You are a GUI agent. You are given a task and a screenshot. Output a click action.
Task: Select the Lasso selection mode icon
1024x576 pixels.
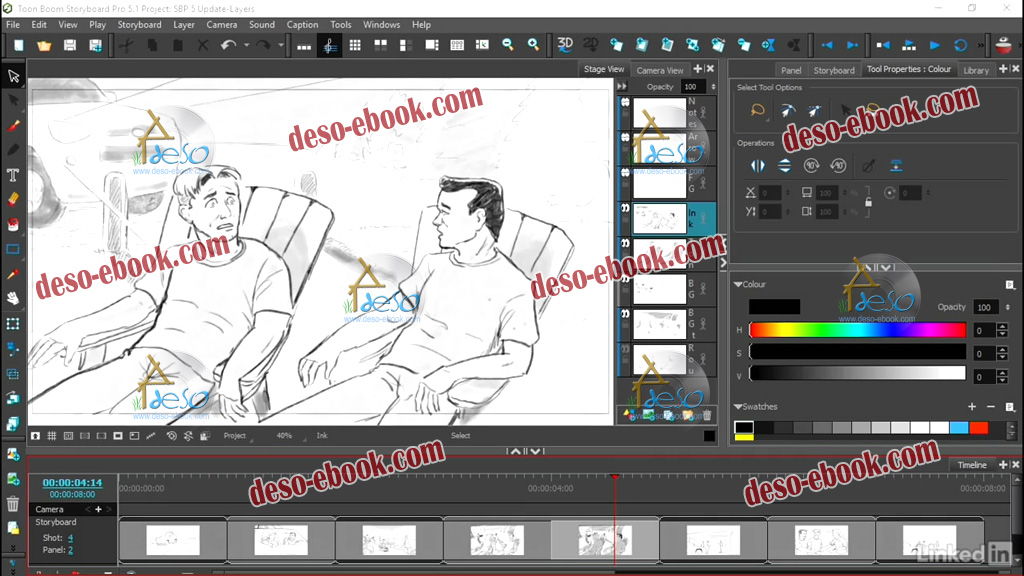[758, 111]
